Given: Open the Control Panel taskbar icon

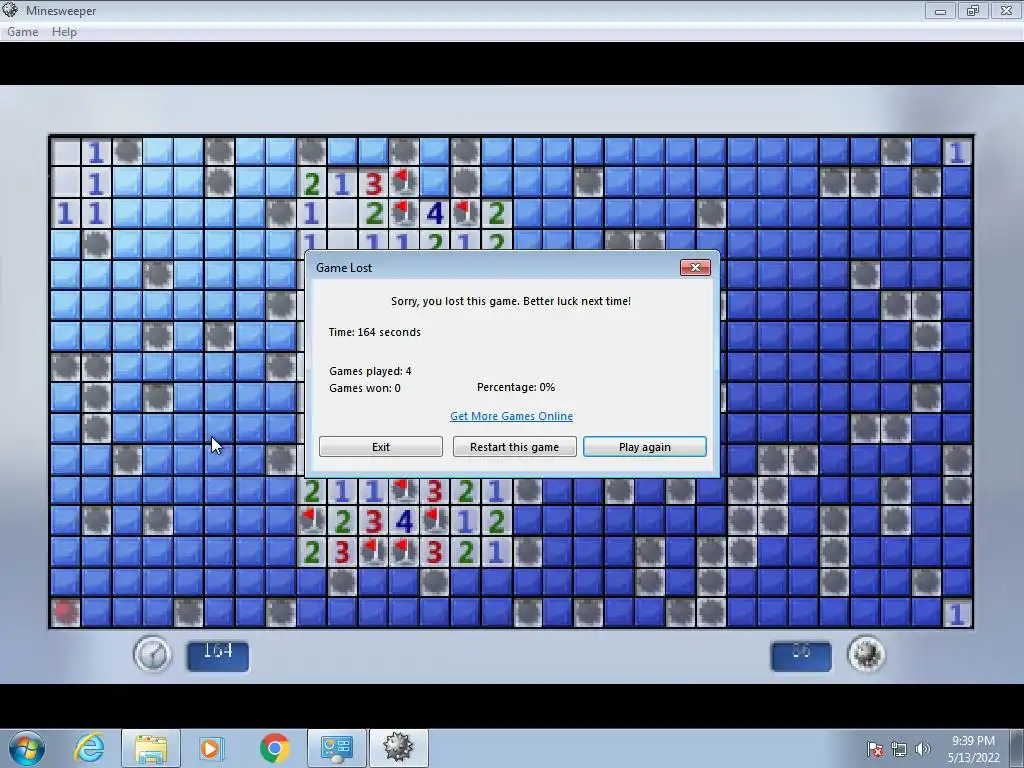Looking at the screenshot, I should [336, 748].
